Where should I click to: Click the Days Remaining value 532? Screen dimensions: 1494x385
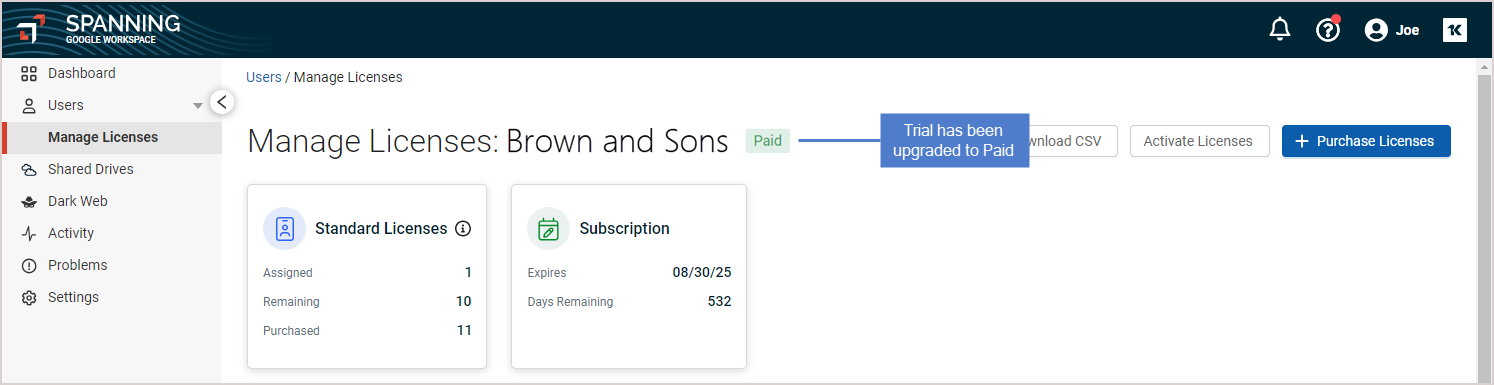coord(720,301)
